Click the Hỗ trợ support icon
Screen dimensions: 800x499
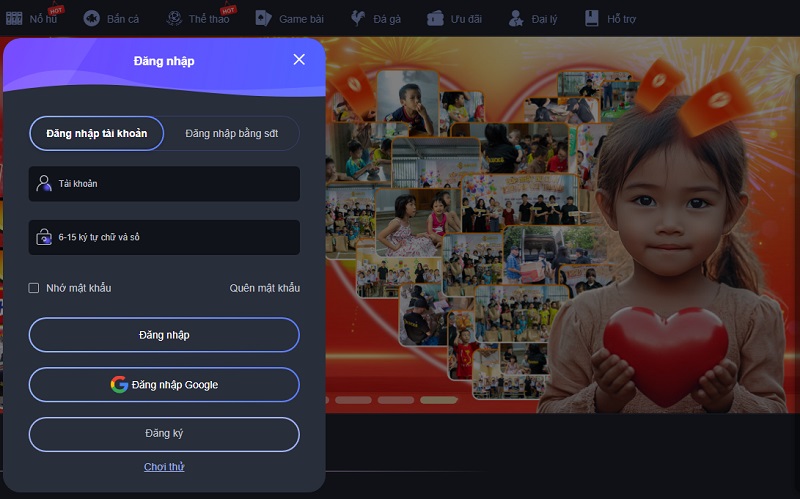click(x=592, y=18)
